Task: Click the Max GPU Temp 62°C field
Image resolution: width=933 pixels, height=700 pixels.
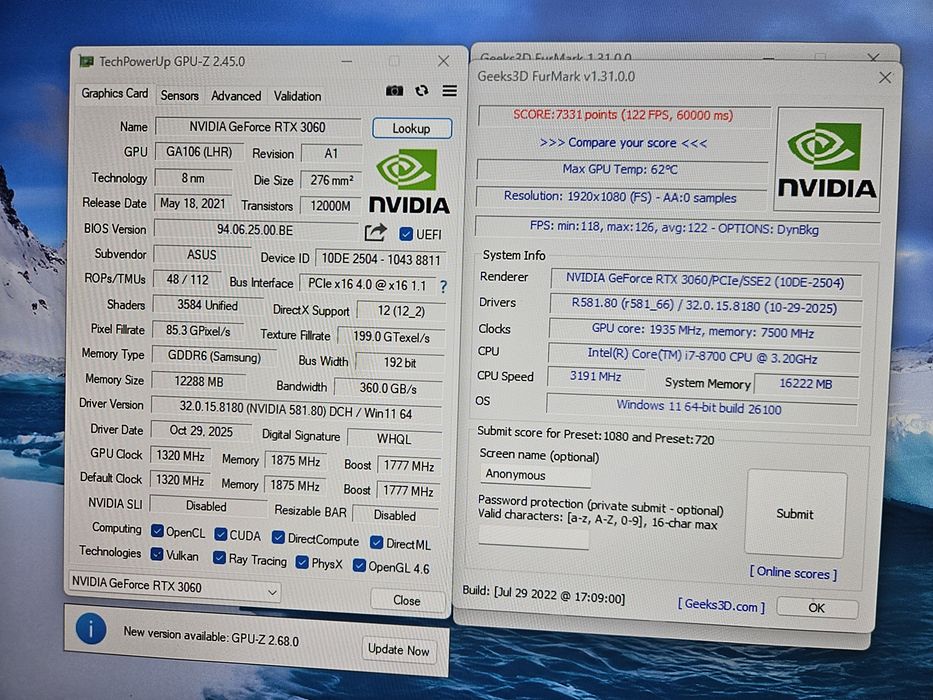Action: coord(621,169)
